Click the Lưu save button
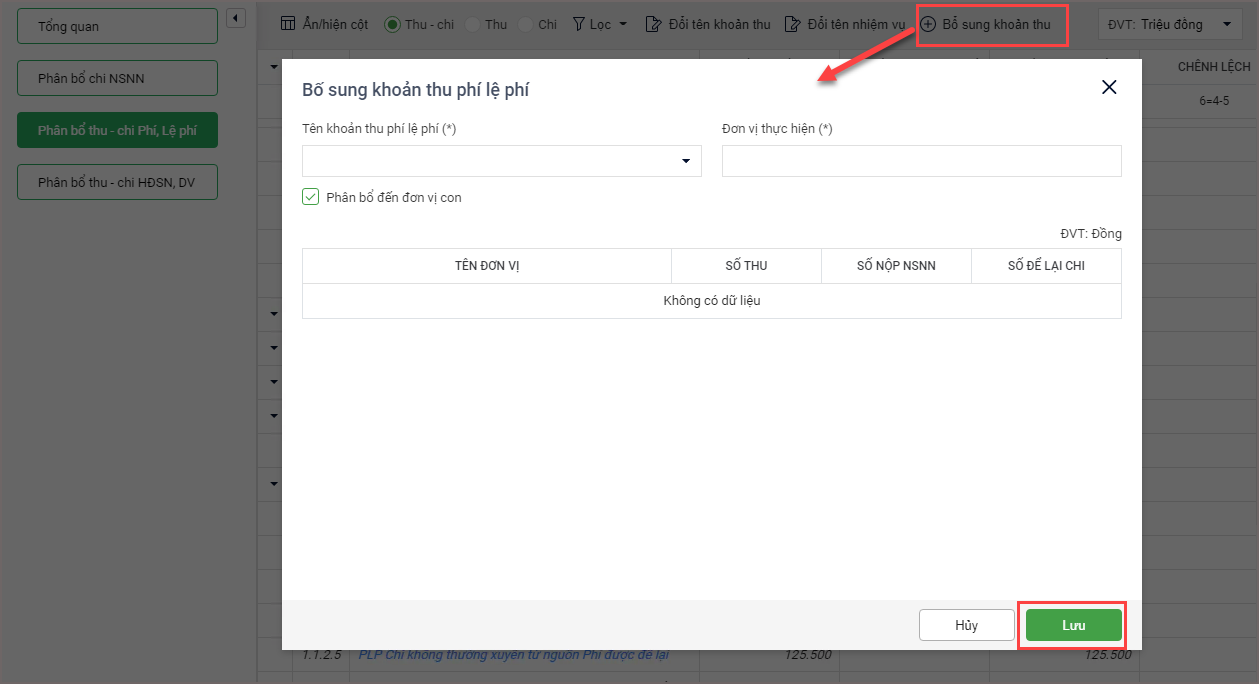 [1073, 625]
